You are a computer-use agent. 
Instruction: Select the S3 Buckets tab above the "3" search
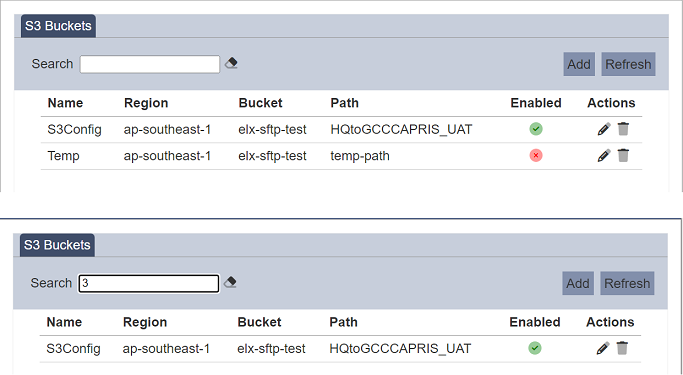coord(57,245)
